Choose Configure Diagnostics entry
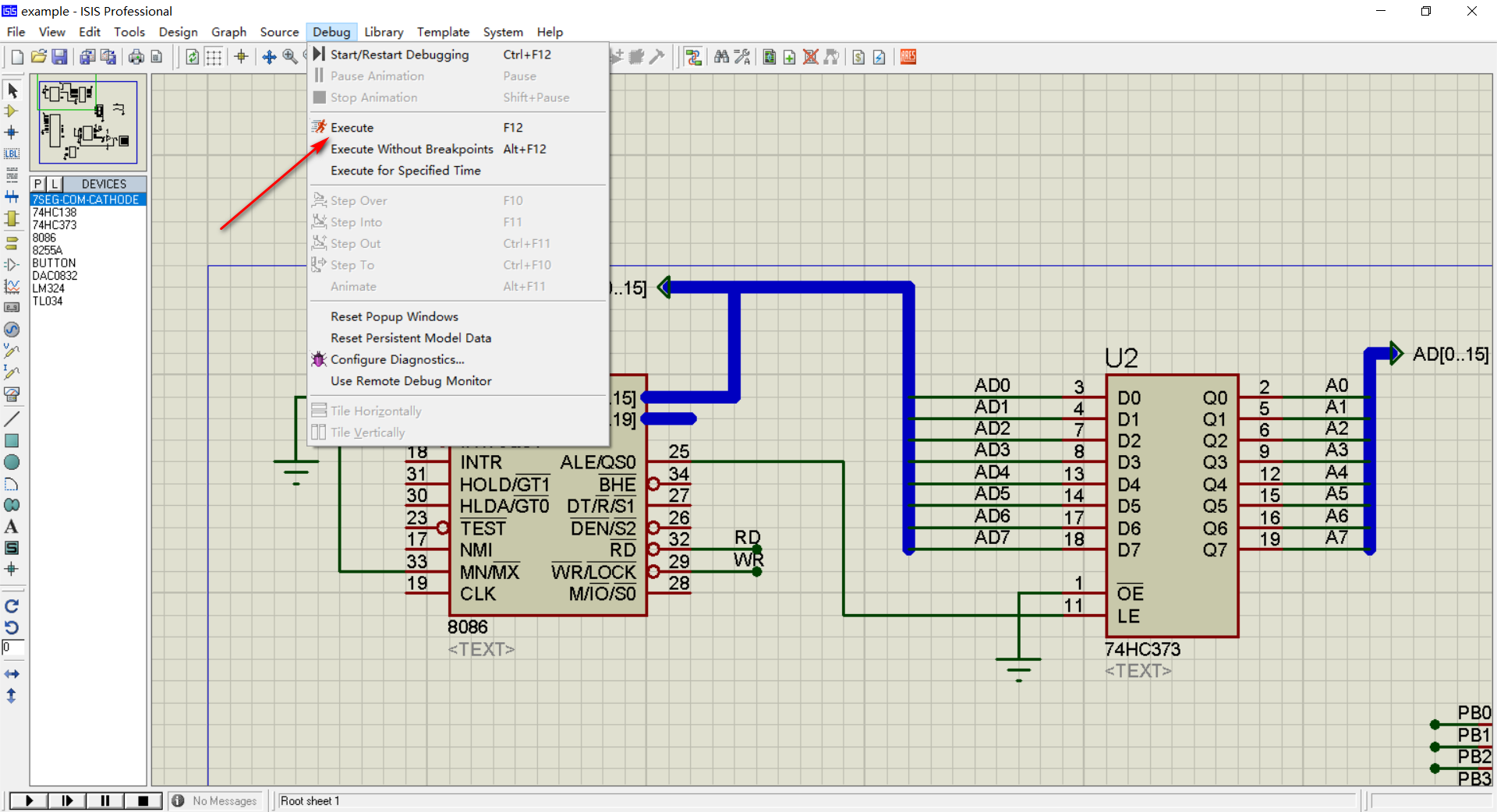This screenshot has width=1497, height=812. [x=458, y=359]
